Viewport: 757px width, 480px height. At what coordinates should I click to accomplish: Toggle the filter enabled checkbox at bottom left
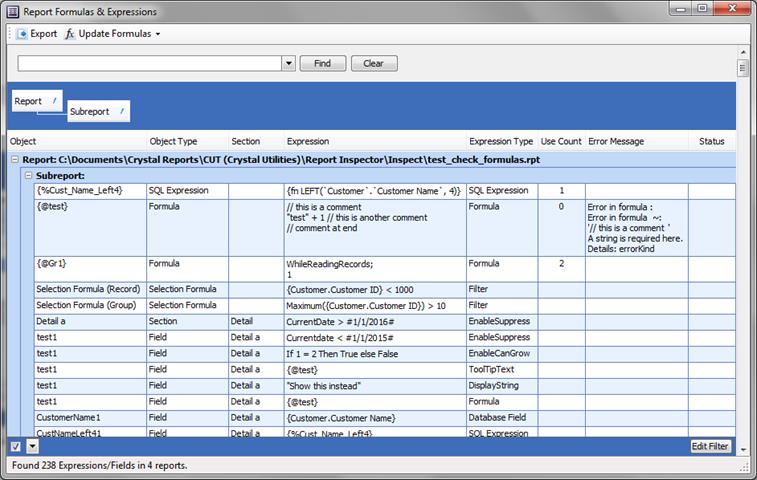tap(15, 446)
